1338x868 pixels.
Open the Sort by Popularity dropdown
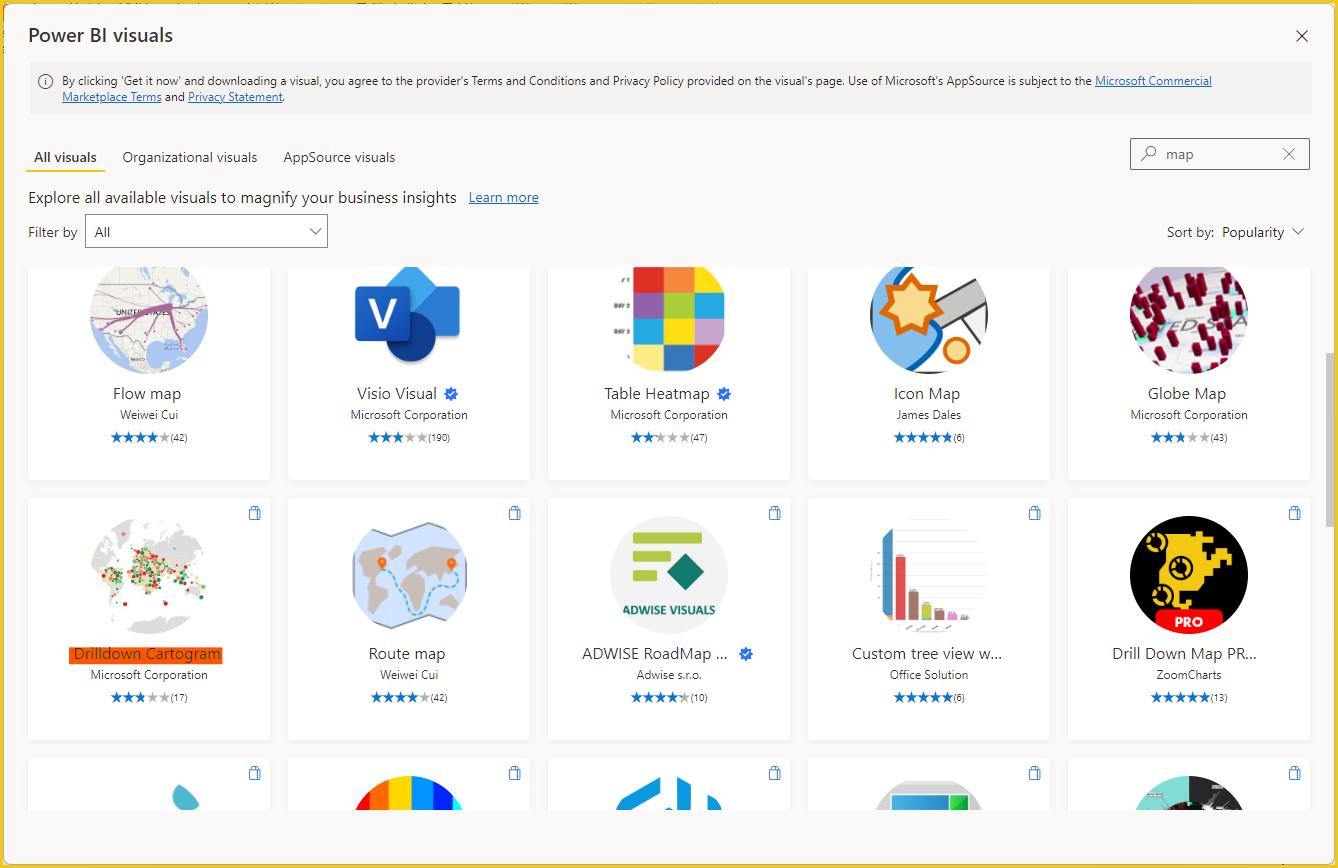(x=1263, y=232)
